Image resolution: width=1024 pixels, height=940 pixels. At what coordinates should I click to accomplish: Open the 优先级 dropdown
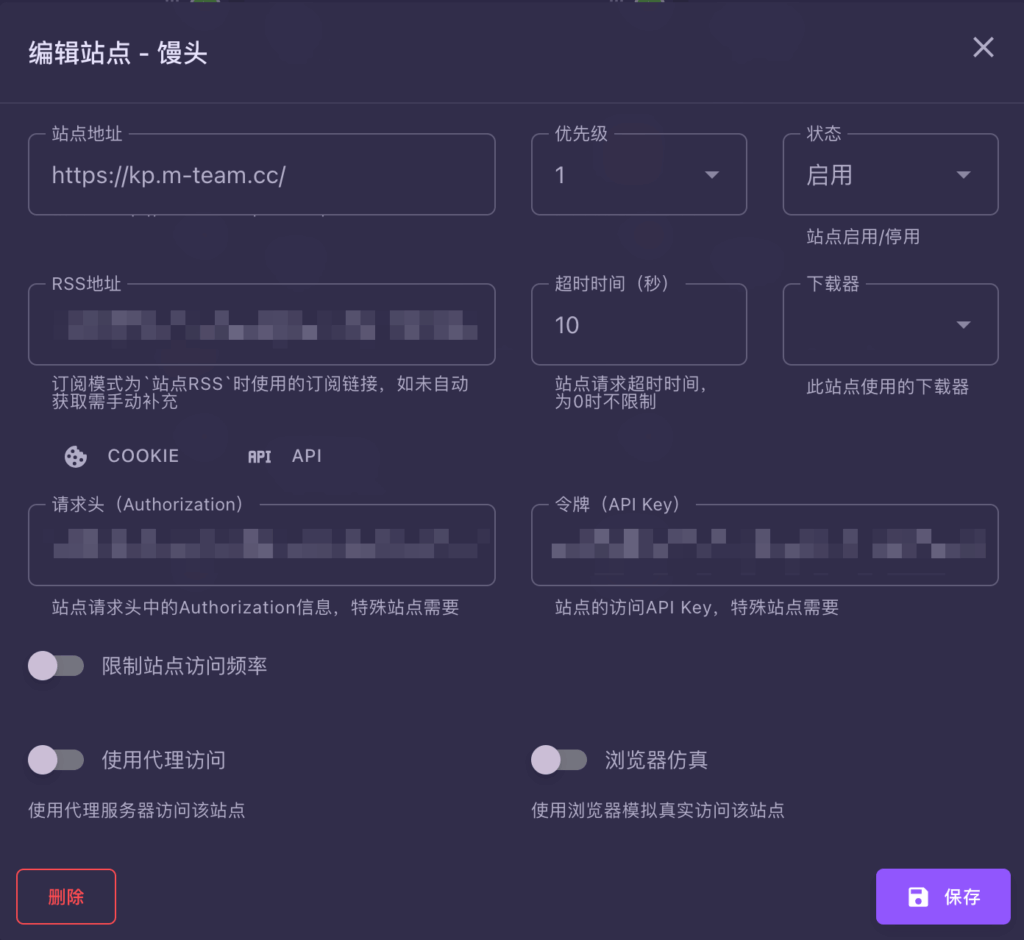tap(638, 175)
